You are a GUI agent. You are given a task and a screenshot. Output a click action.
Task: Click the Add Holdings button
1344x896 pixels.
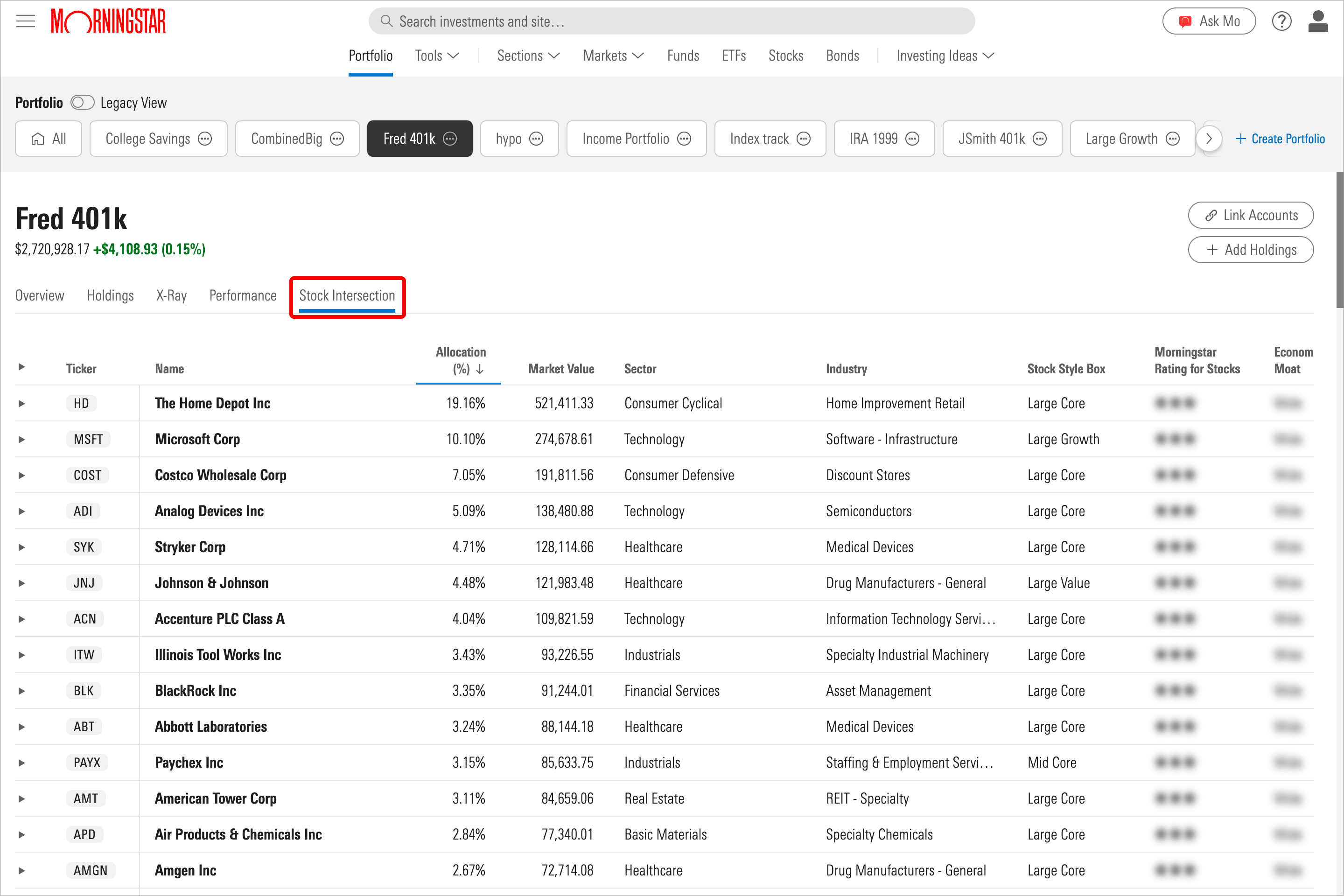(1251, 250)
